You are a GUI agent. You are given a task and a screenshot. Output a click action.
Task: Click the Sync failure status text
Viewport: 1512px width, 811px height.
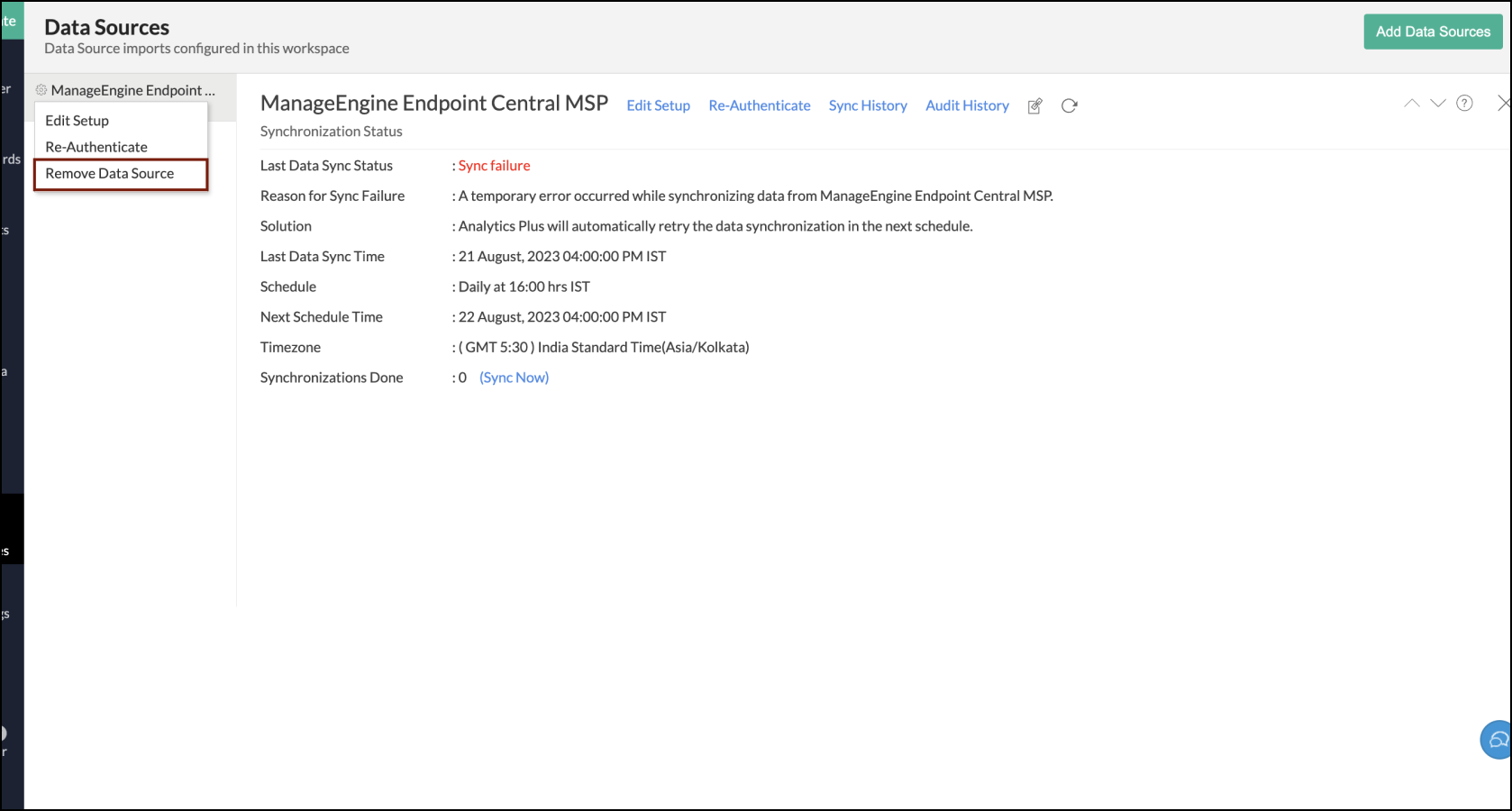click(493, 165)
